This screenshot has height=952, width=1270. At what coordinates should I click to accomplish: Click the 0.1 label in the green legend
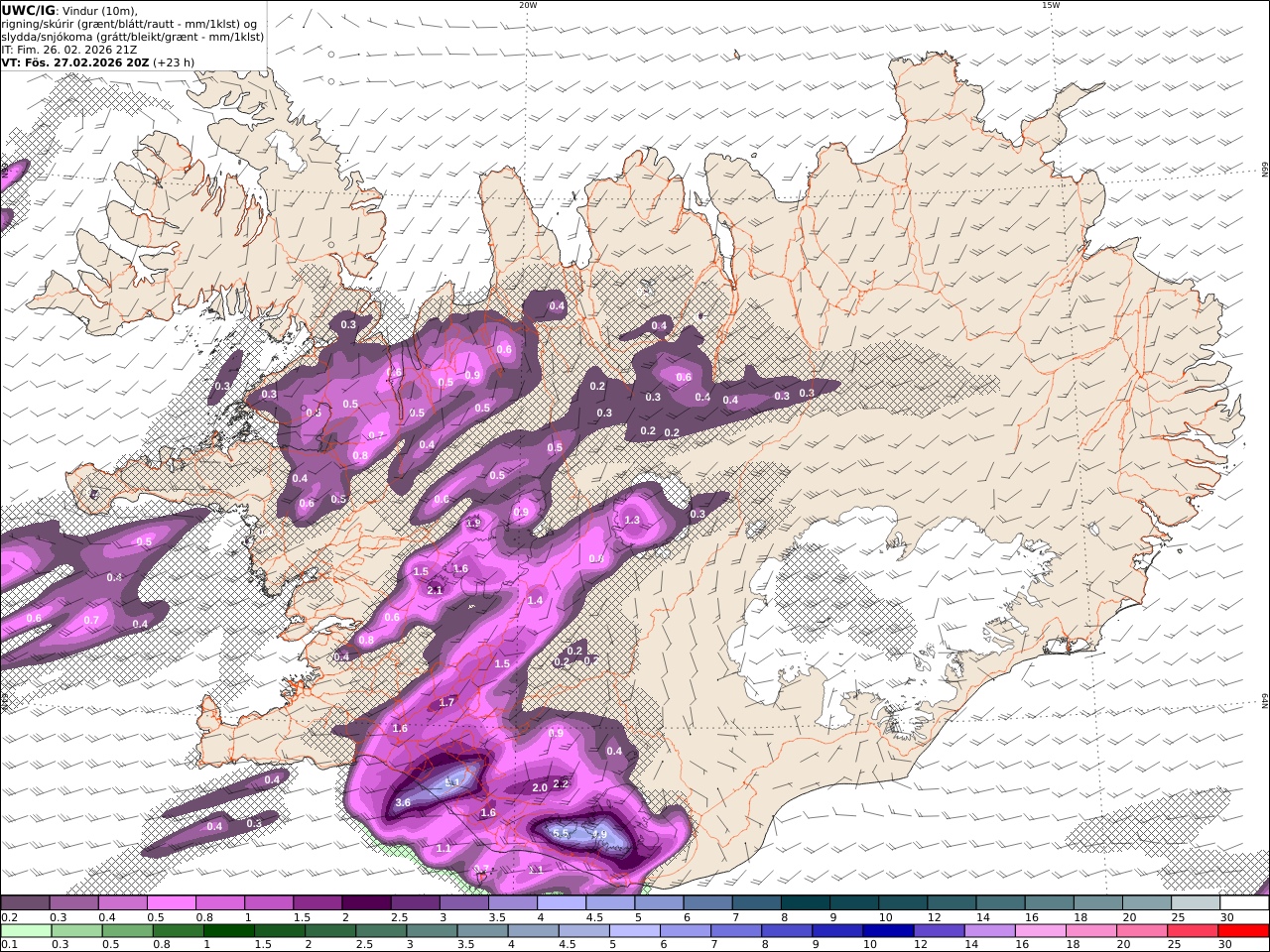coord(9,944)
